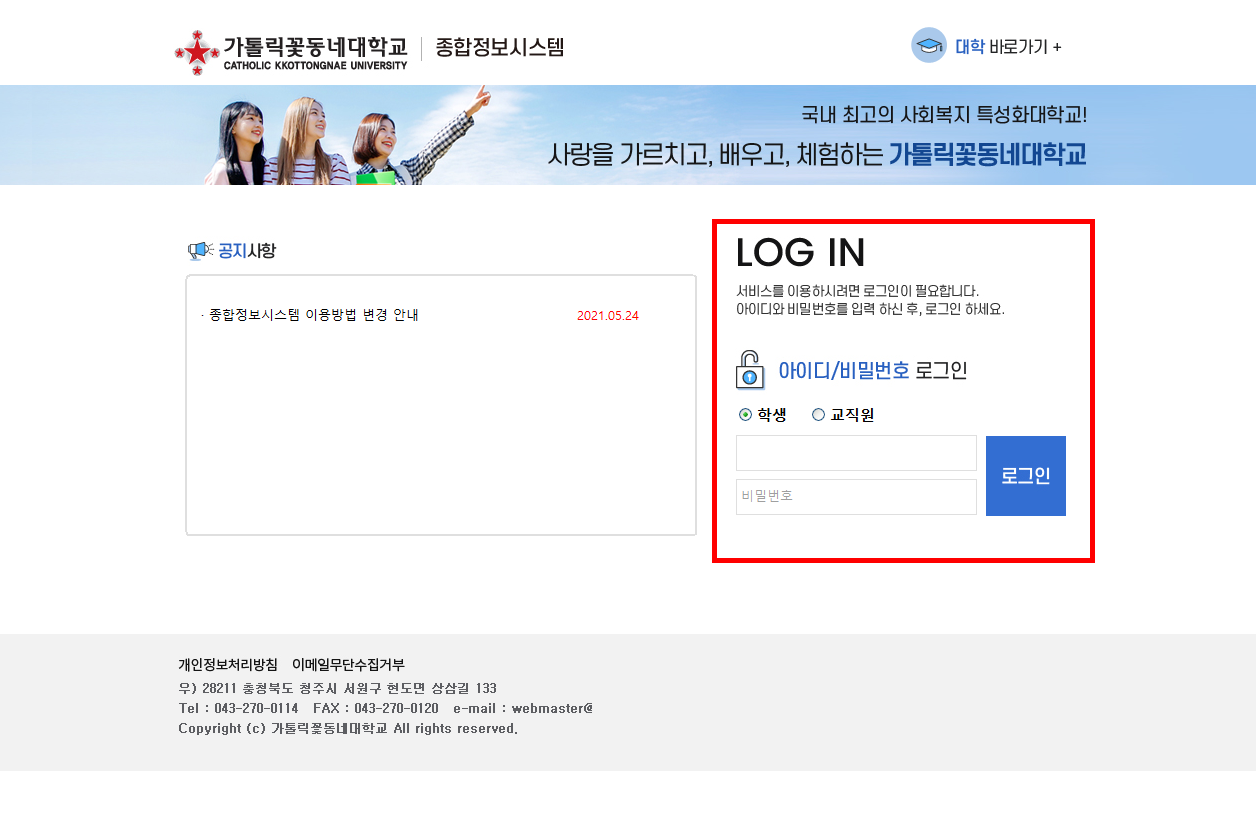Click the 공지사항 section heading
The image size is (1256, 837).
click(246, 251)
